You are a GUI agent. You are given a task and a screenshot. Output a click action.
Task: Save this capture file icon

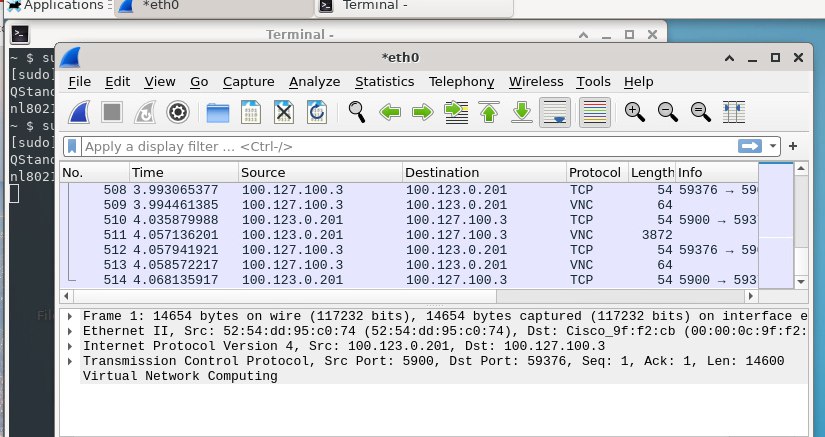[x=251, y=112]
